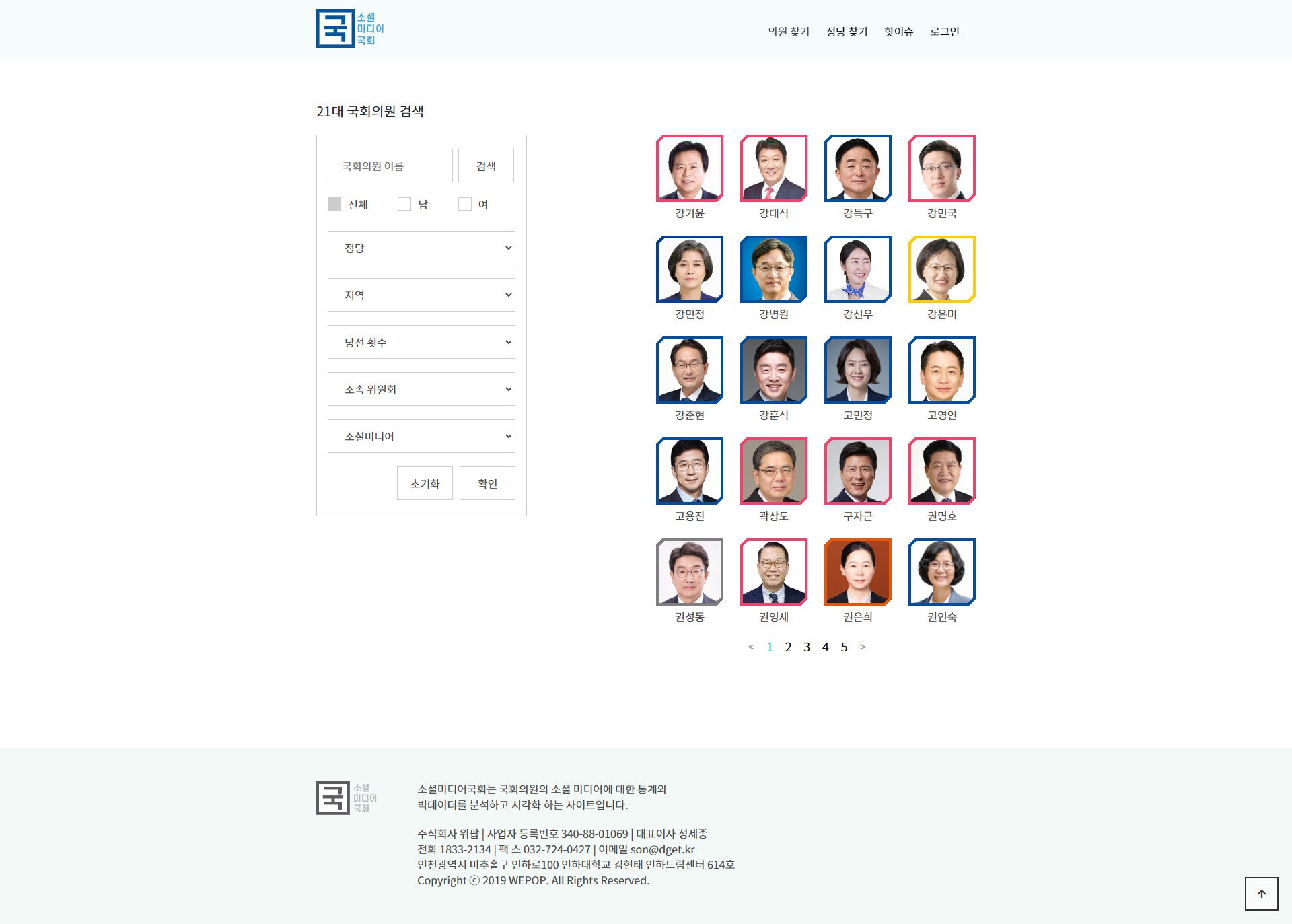Click the scroll-to-top arrow button

click(1261, 894)
